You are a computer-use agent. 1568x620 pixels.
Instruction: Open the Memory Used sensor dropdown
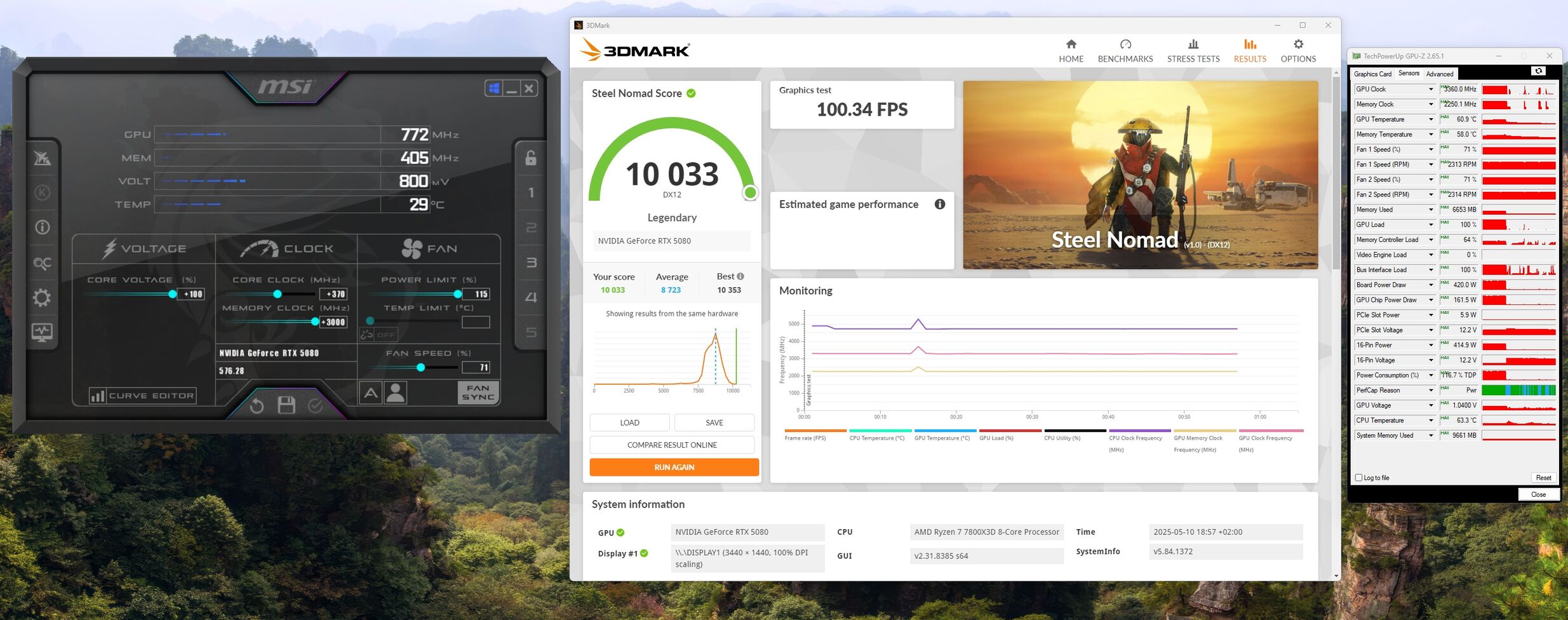(1431, 210)
